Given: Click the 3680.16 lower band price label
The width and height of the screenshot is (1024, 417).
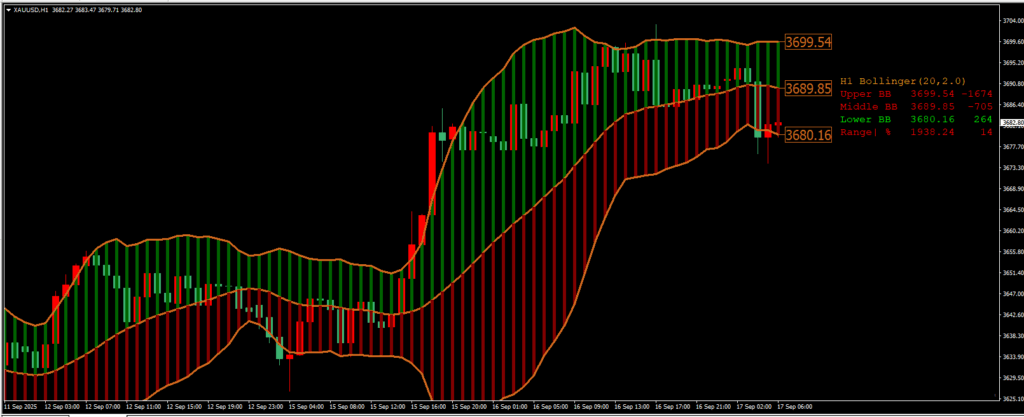Looking at the screenshot, I should click(x=808, y=134).
